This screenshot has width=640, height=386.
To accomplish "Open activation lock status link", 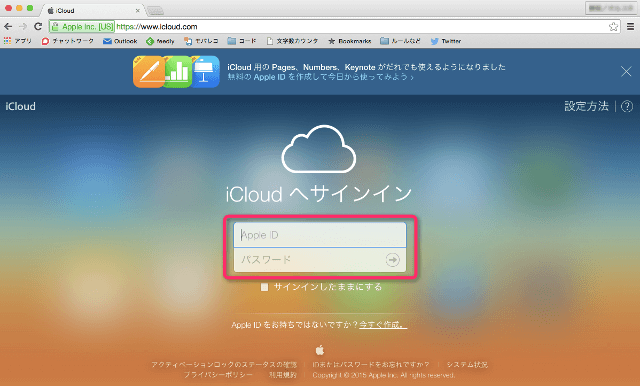I will coord(224,364).
